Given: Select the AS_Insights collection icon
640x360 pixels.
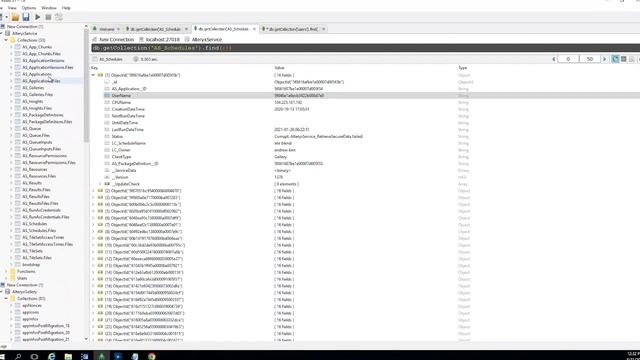Looking at the screenshot, I should pos(18,101).
